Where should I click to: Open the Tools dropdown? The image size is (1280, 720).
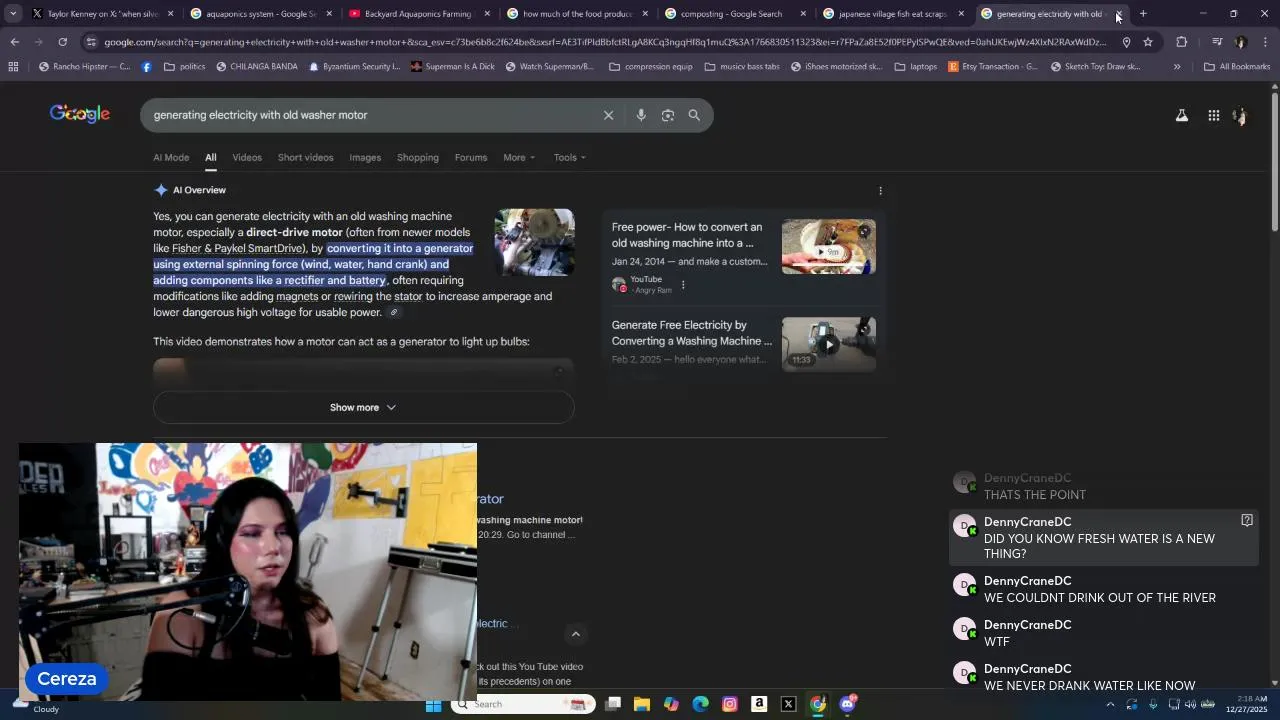(570, 157)
